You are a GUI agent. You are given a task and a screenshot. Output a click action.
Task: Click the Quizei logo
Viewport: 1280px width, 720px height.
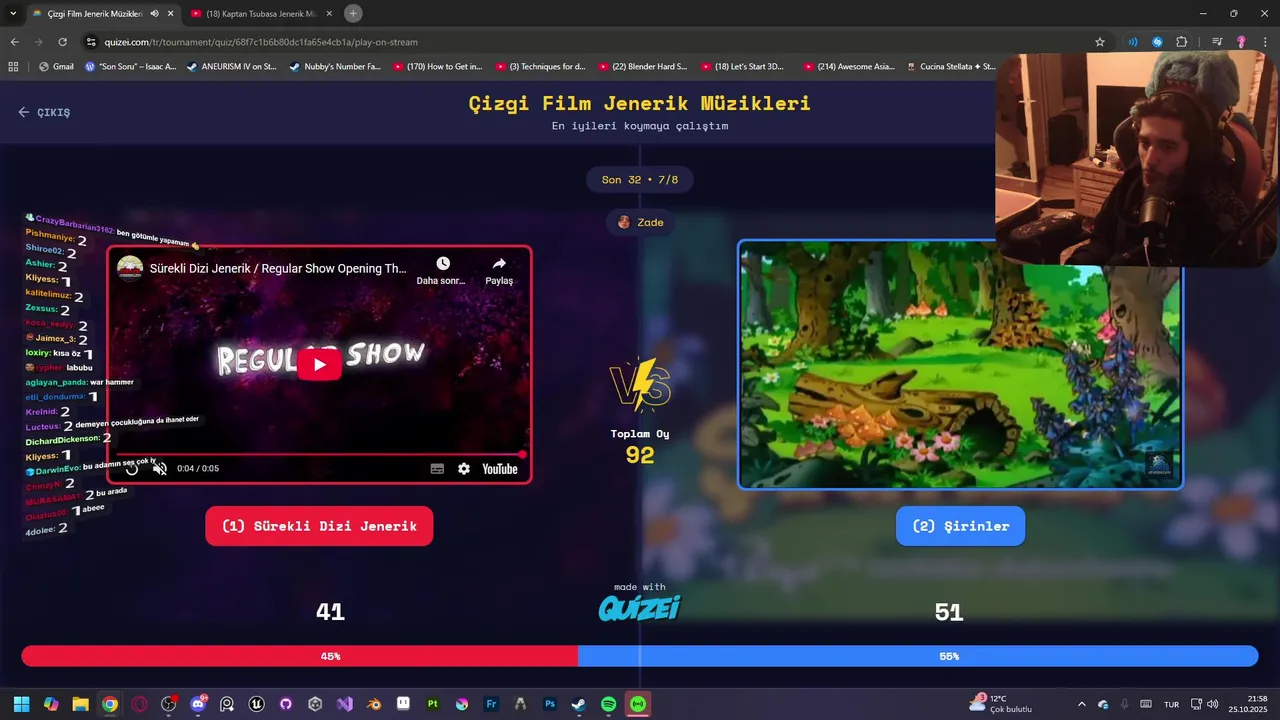coord(639,607)
